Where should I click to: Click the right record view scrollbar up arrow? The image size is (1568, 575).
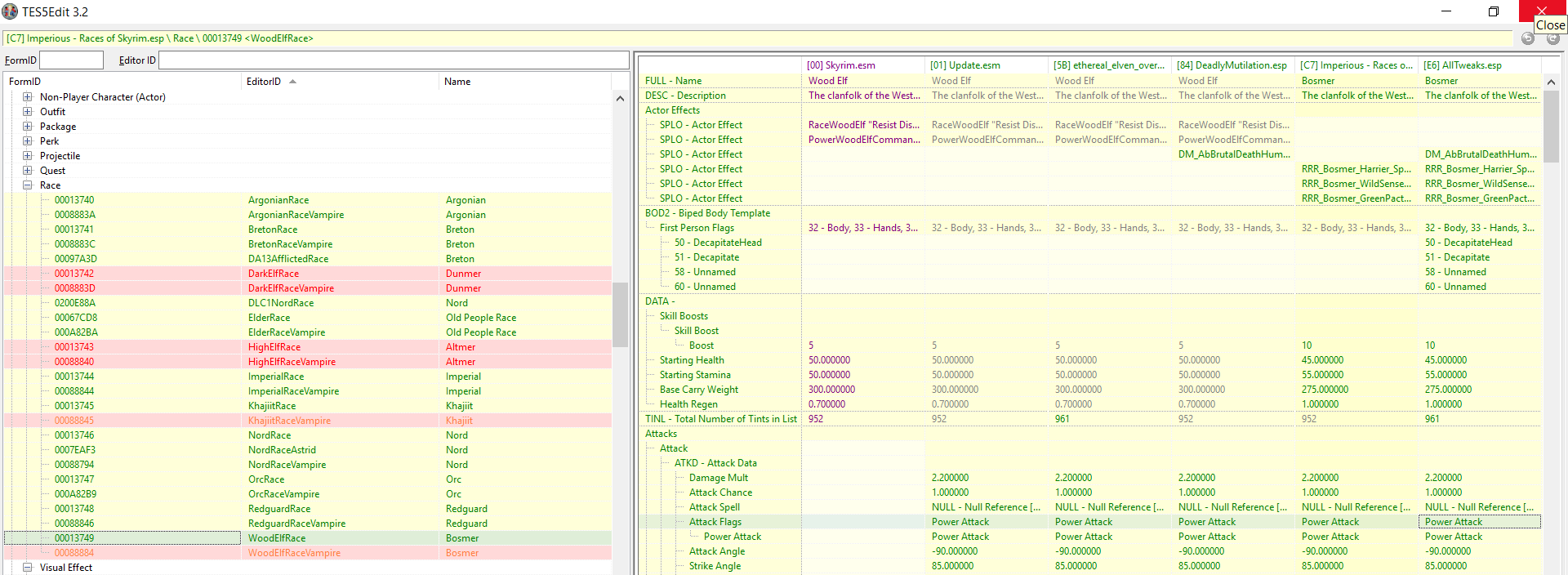tap(1551, 82)
